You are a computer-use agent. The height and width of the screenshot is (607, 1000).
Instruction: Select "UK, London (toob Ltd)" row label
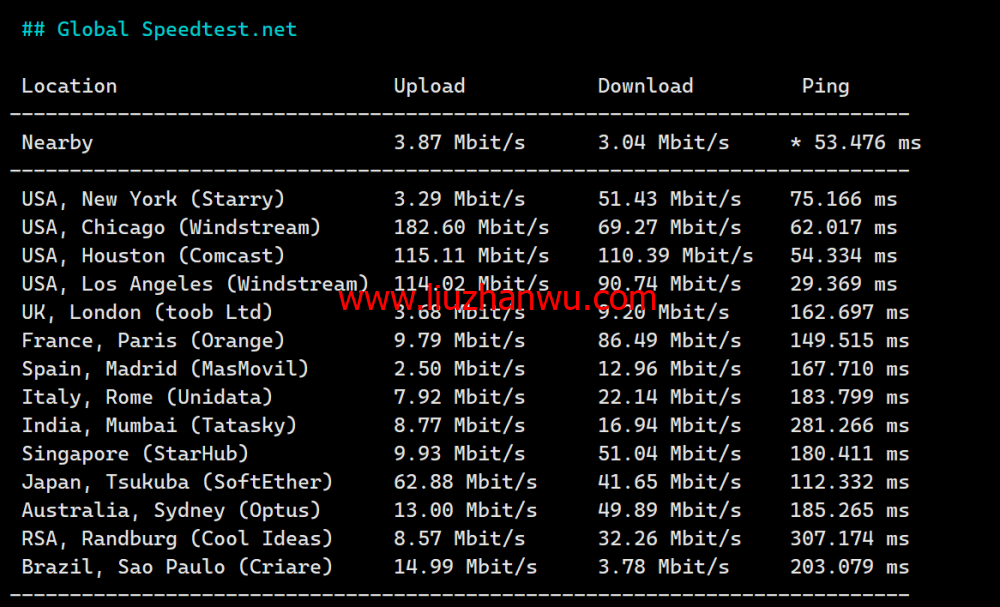pyautogui.click(x=147, y=312)
